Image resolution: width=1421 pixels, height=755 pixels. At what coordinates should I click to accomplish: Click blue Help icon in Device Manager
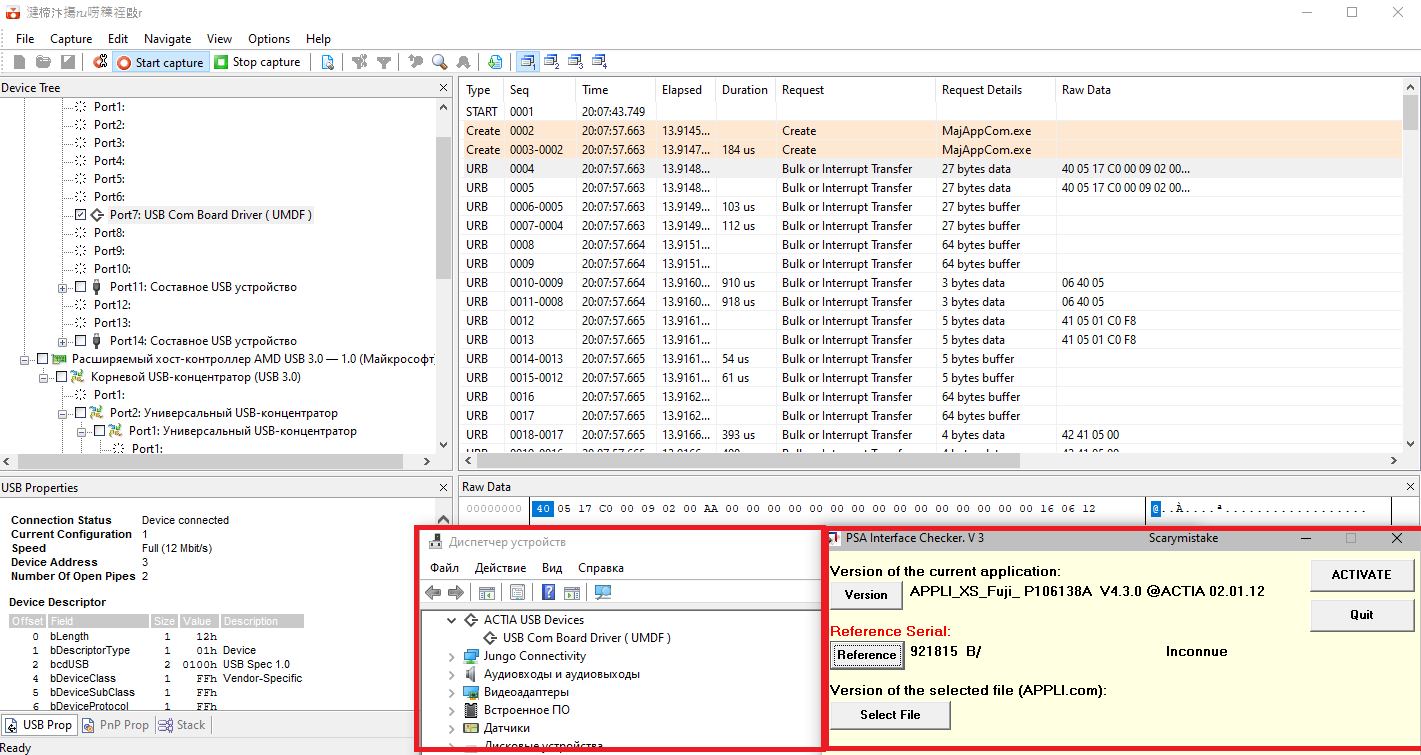[x=548, y=593]
